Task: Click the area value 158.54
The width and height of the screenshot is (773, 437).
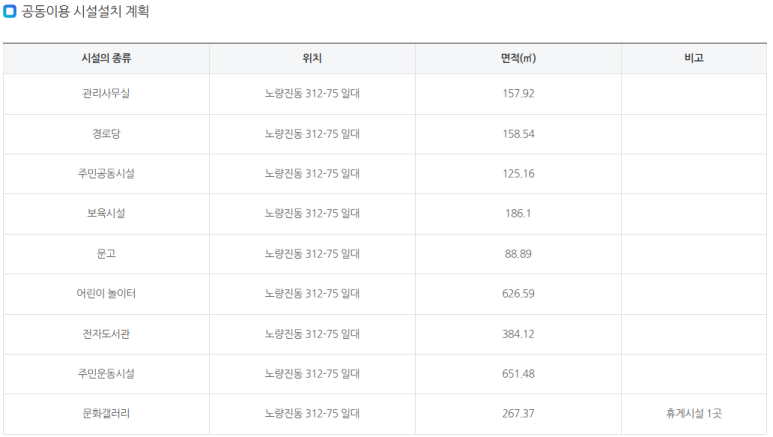Action: [x=518, y=134]
